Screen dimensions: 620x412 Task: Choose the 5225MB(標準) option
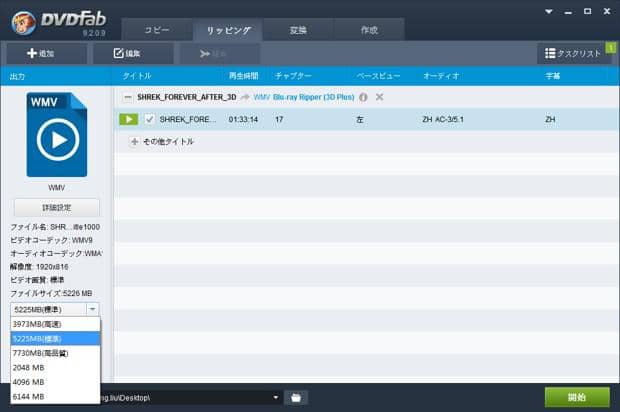[x=55, y=339]
